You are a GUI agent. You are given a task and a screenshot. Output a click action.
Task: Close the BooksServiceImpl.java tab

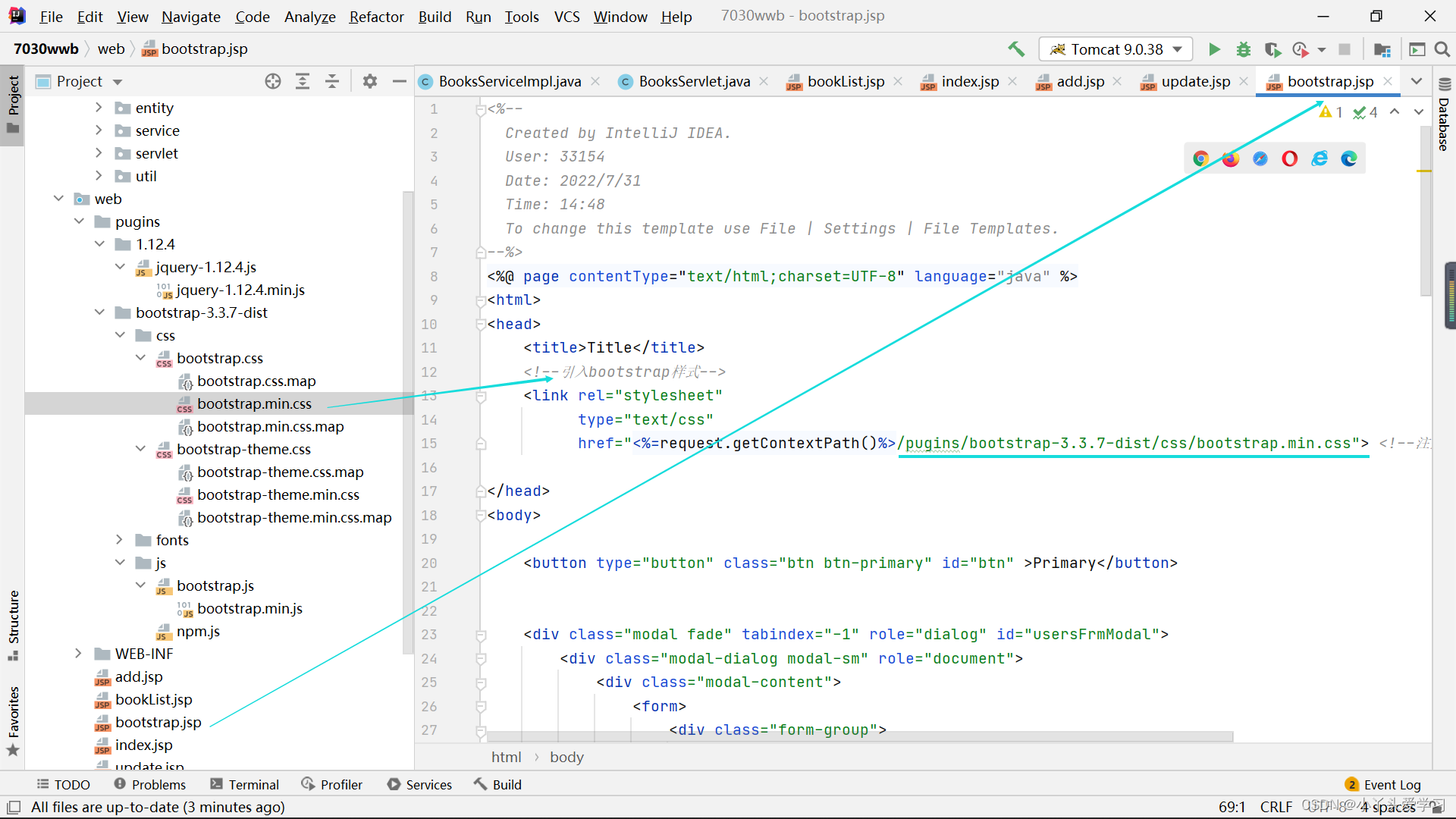(595, 81)
